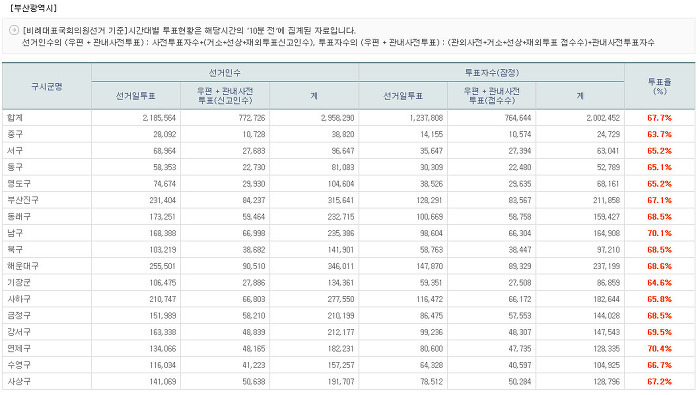Screen dimensions: 700x395
Task: Click the 68.5% turnout for 북구
Action: pyautogui.click(x=659, y=249)
